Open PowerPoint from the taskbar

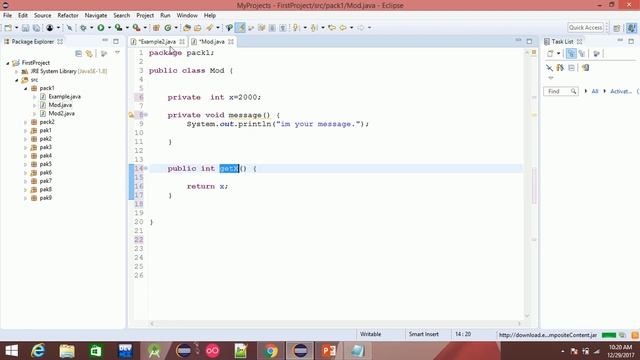click(329, 351)
